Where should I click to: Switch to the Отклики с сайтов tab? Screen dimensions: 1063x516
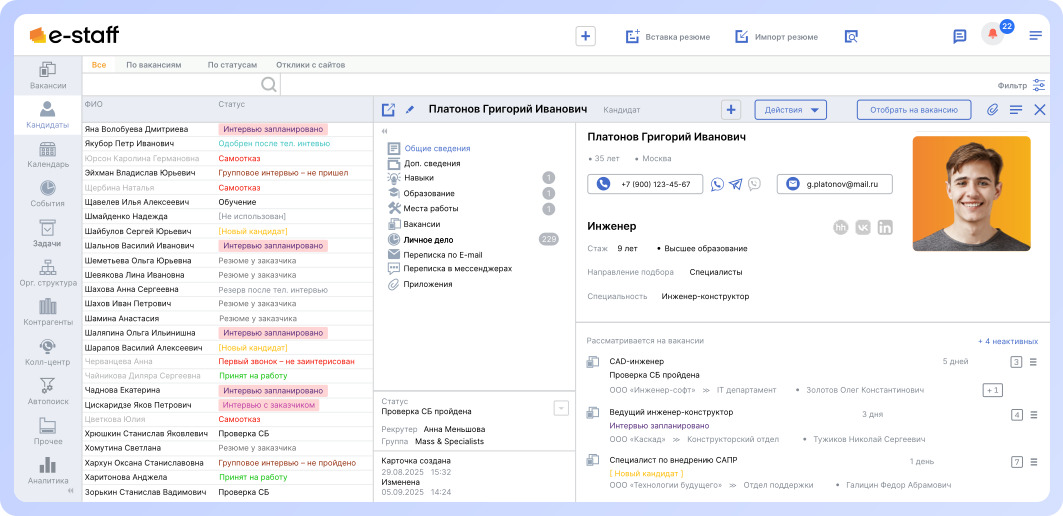click(x=310, y=64)
